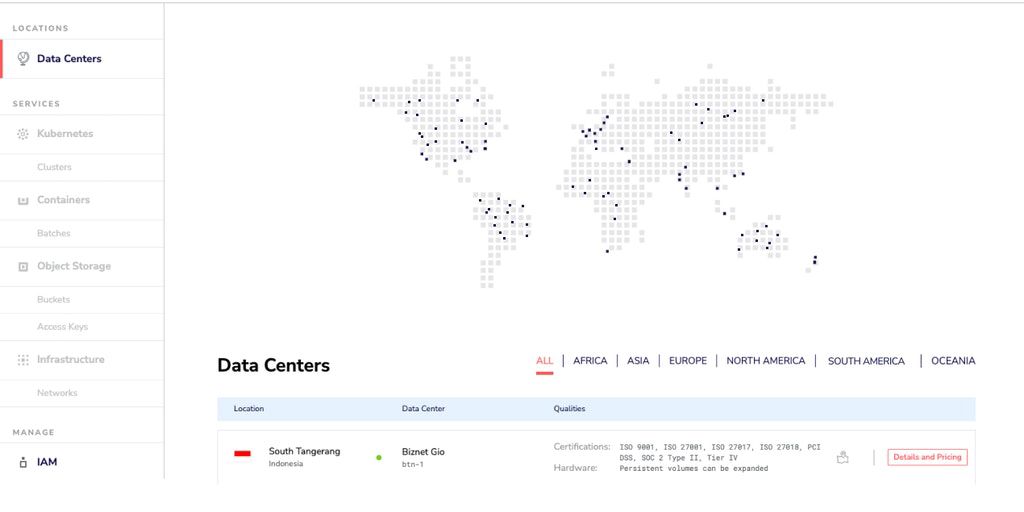The image size is (1024, 512).
Task: Click the South Tangerang location name
Action: pyautogui.click(x=304, y=451)
